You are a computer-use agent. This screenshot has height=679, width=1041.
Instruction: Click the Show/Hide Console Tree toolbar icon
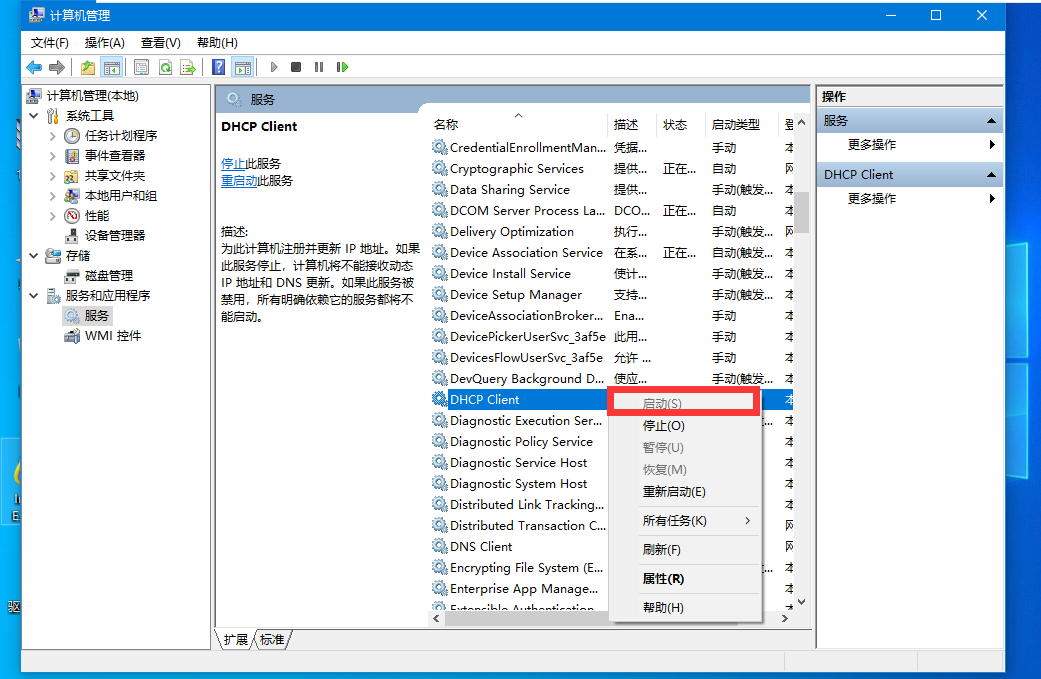point(112,67)
